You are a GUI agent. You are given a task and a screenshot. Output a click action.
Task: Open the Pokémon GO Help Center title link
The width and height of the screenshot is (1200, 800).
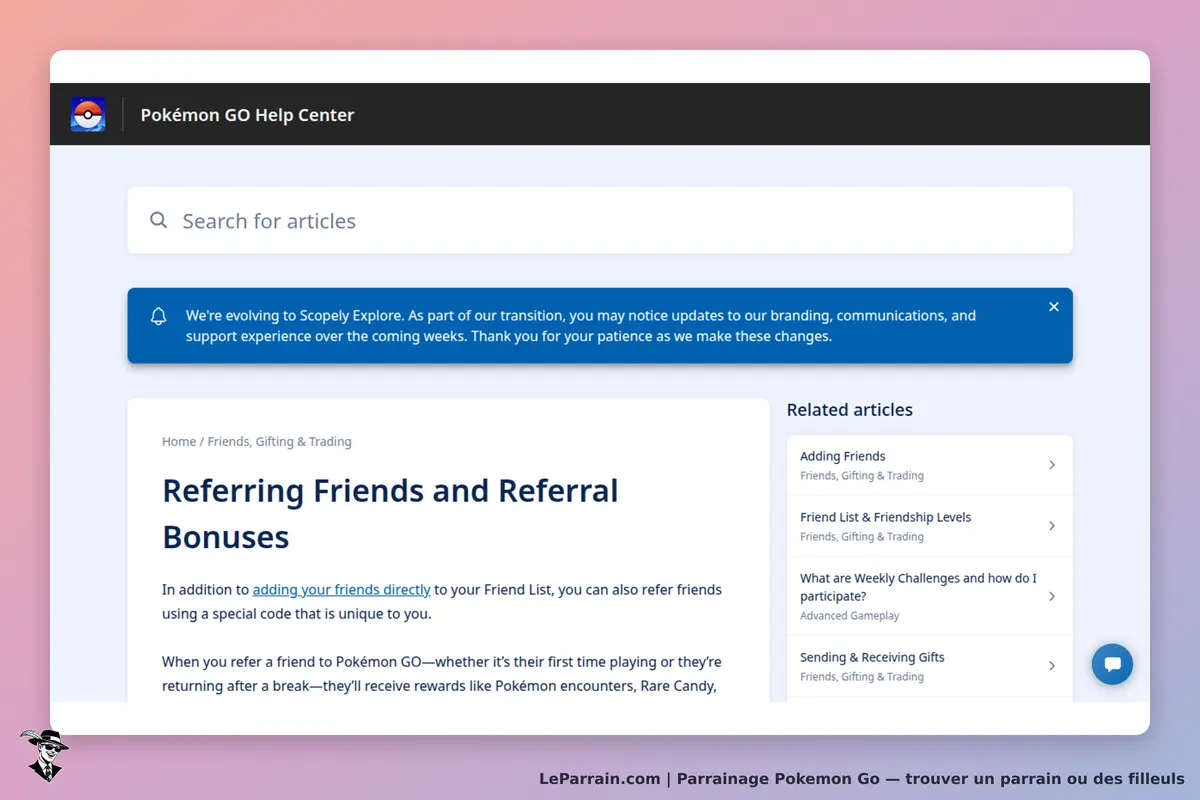[247, 115]
